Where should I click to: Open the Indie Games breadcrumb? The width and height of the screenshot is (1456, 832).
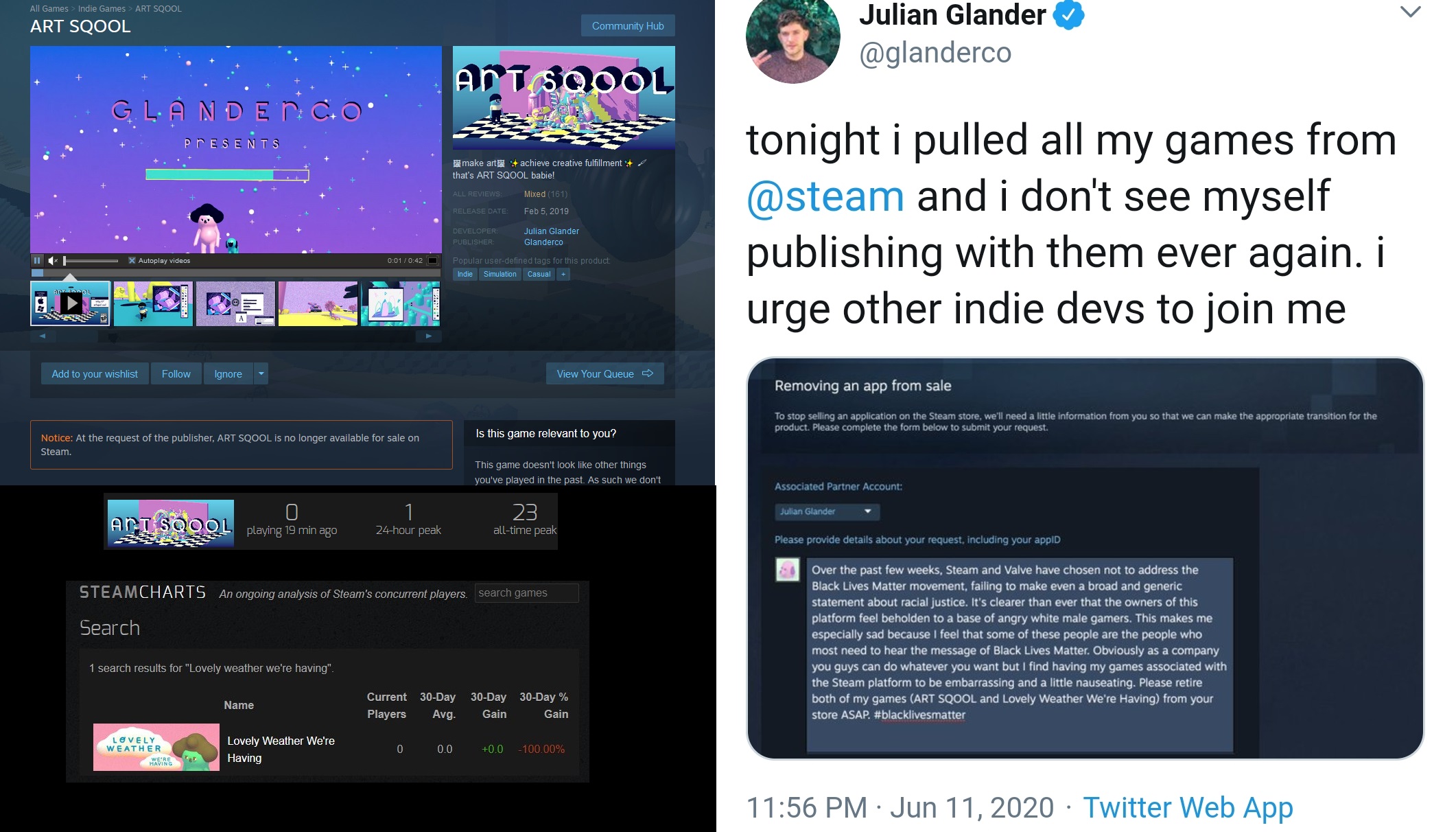click(x=102, y=9)
